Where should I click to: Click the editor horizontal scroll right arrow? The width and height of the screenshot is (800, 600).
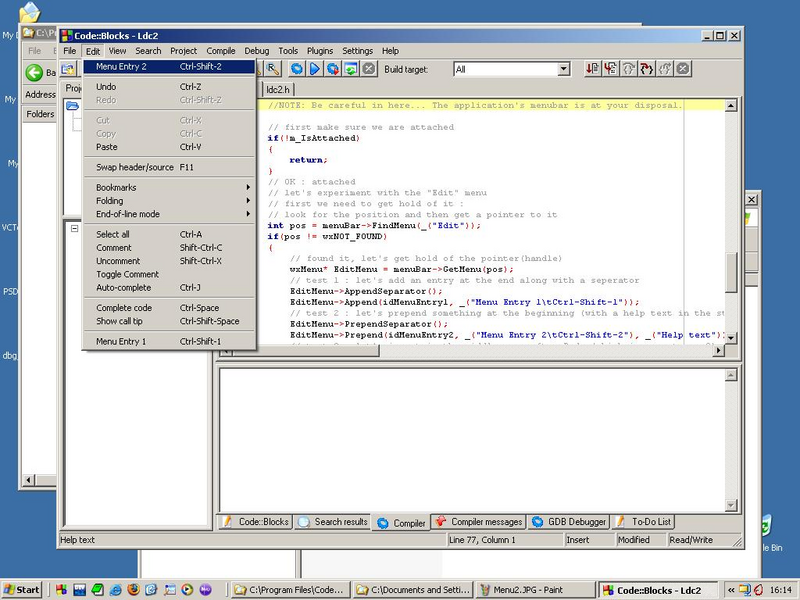click(x=718, y=350)
